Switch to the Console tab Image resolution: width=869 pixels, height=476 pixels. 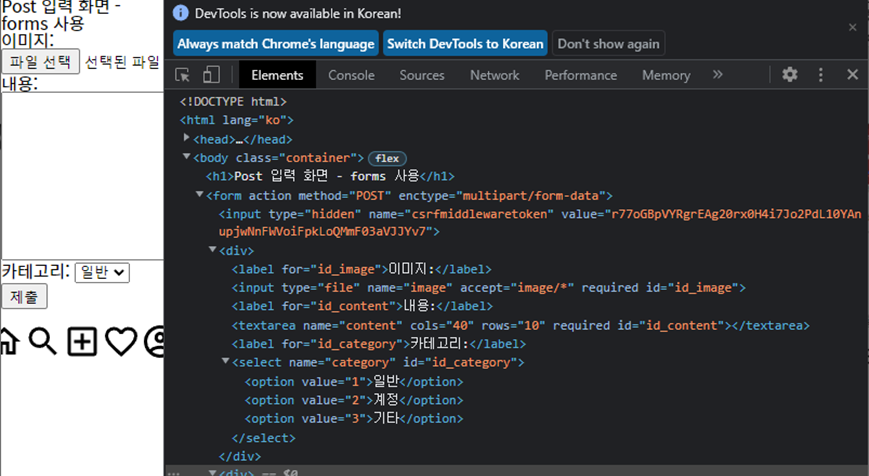pos(351,75)
